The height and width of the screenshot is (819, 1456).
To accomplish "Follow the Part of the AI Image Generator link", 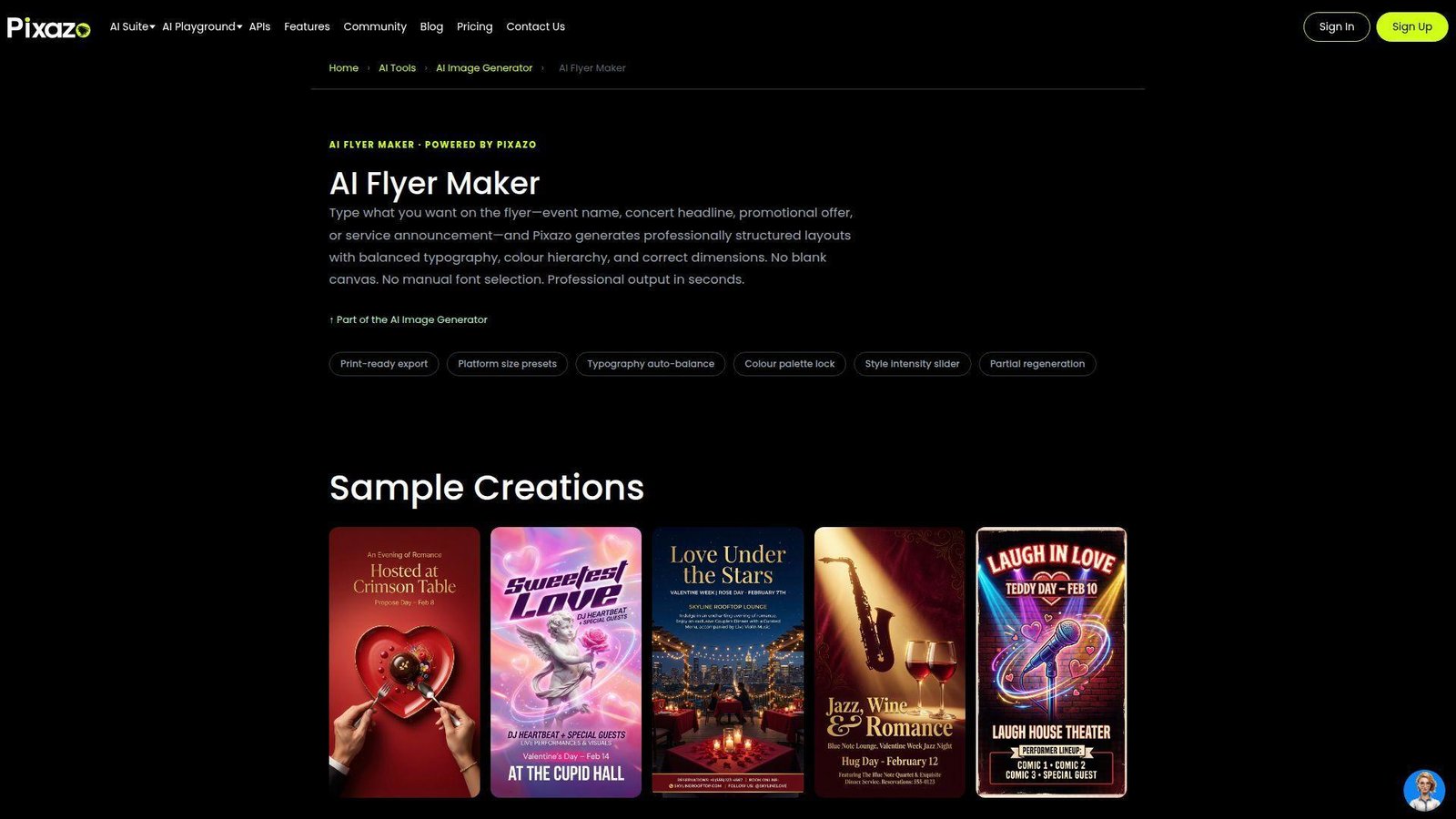I will tap(409, 319).
